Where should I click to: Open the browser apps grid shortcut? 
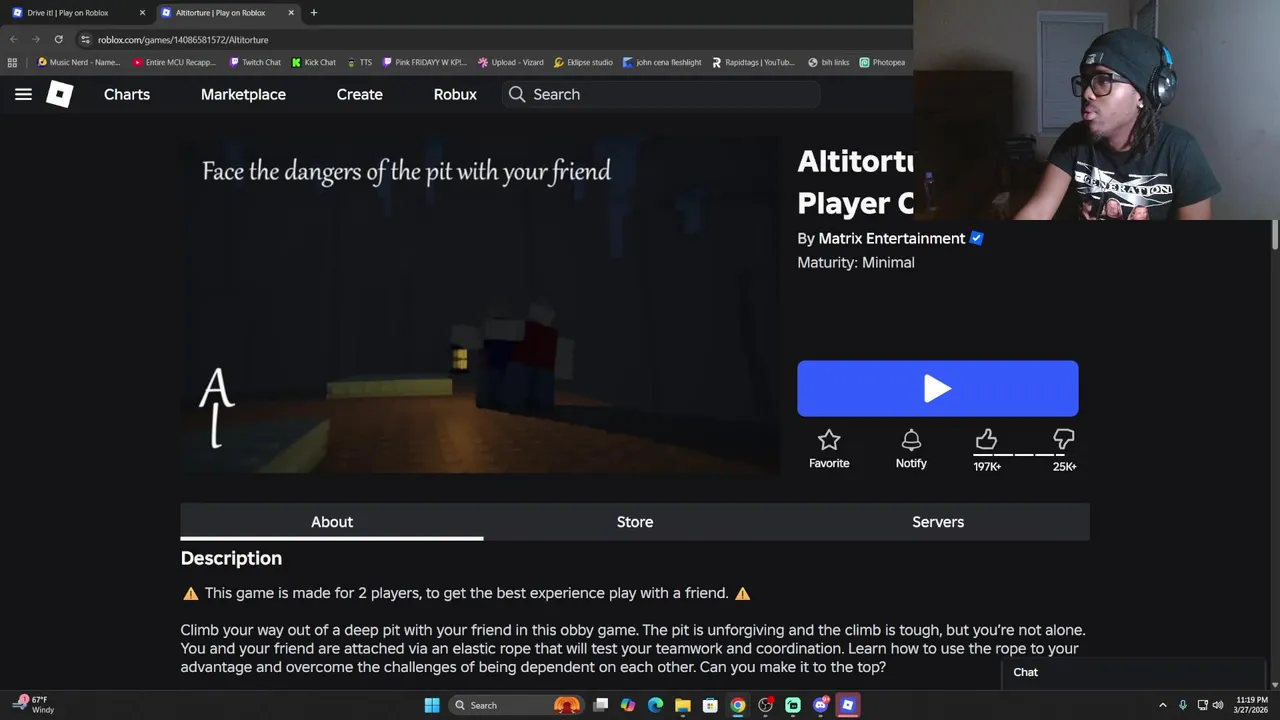click(x=12, y=62)
